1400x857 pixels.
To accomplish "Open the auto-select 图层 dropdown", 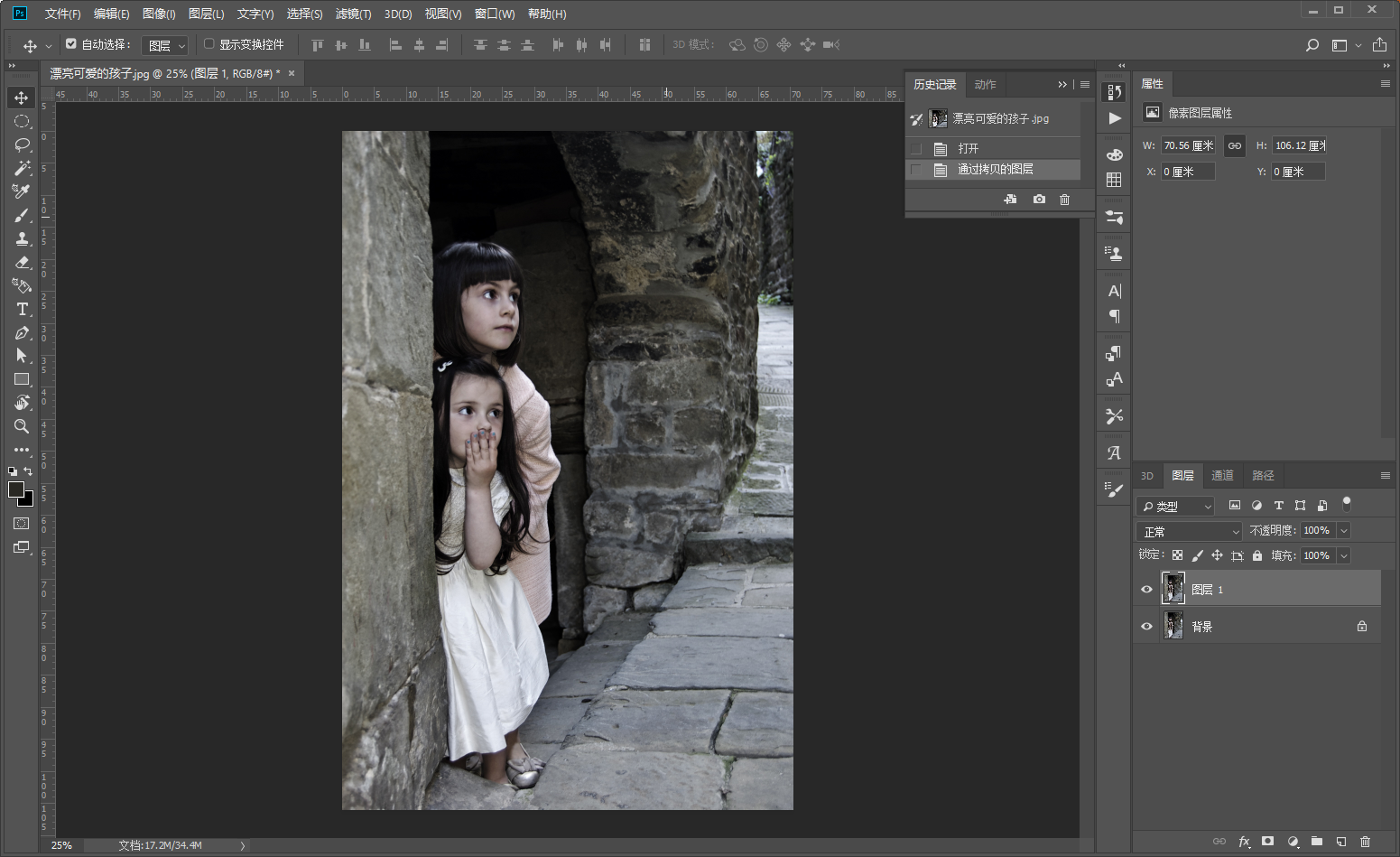I will tap(166, 45).
